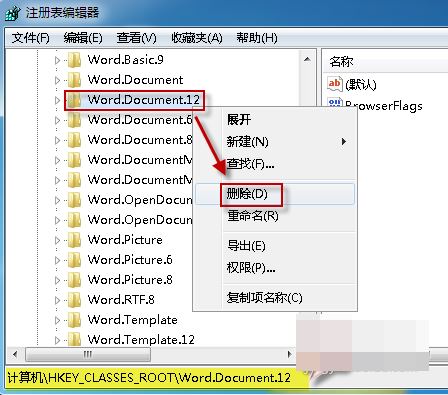This screenshot has height=395, width=448.
Task: Click the Registry Editor title bar icon
Action: point(13,13)
